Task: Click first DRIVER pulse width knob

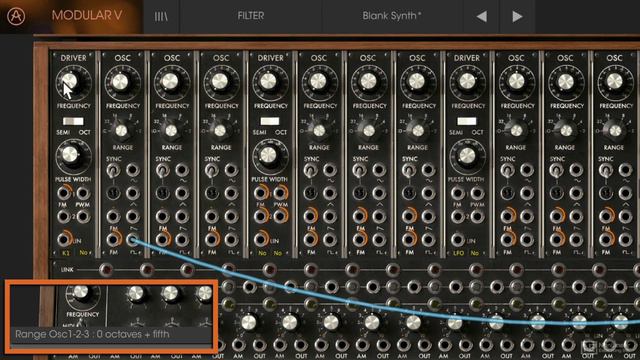Action: coord(70,155)
